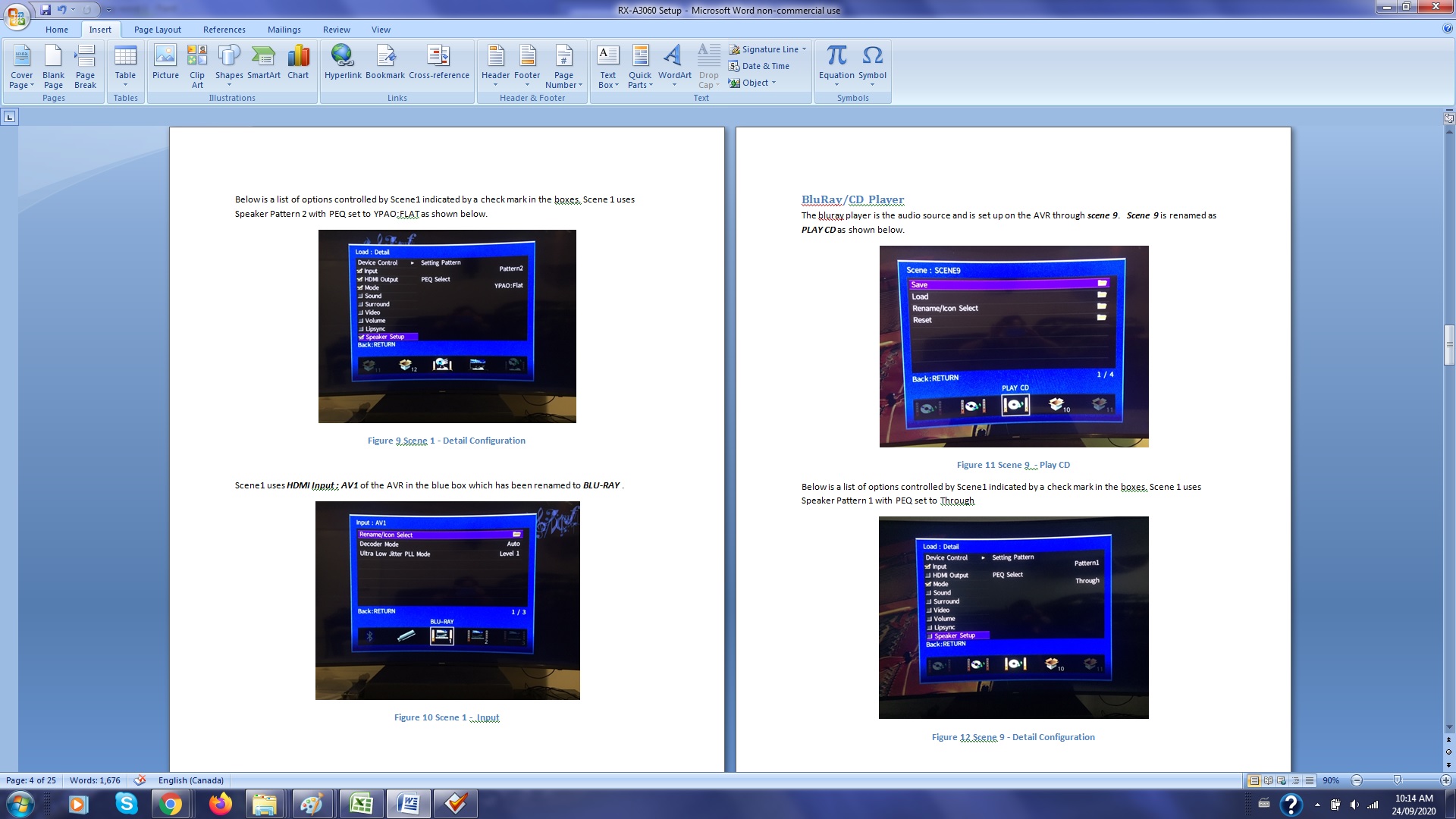Viewport: 1456px width, 819px height.
Task: Open the Signature Line dropdown arrow
Action: (x=805, y=49)
